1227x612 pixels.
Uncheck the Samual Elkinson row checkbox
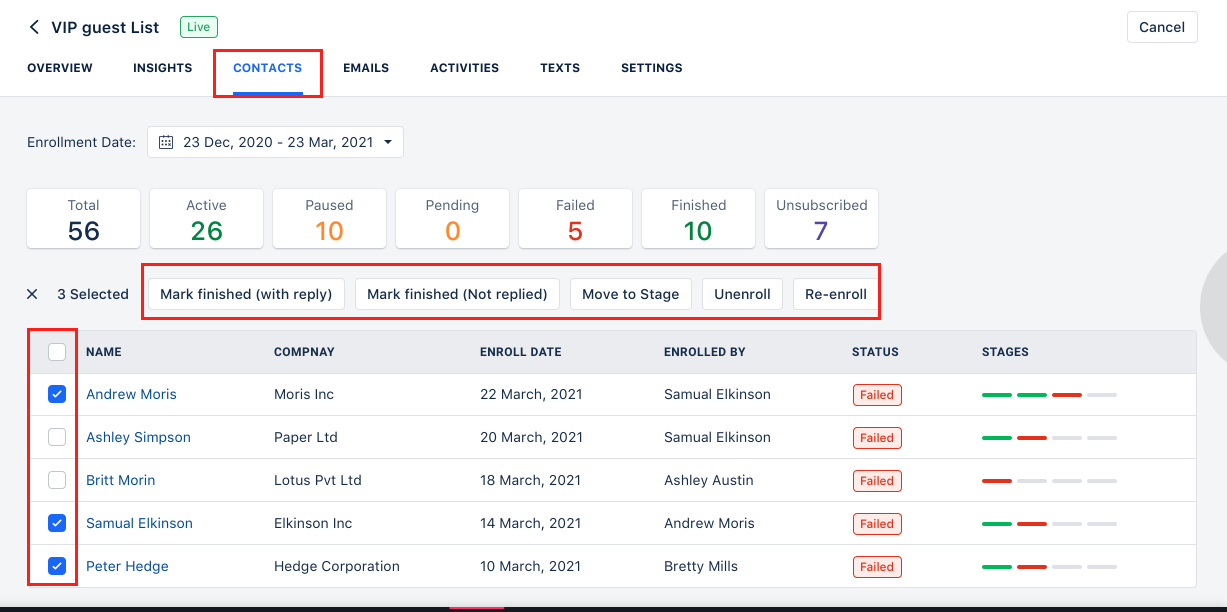57,523
